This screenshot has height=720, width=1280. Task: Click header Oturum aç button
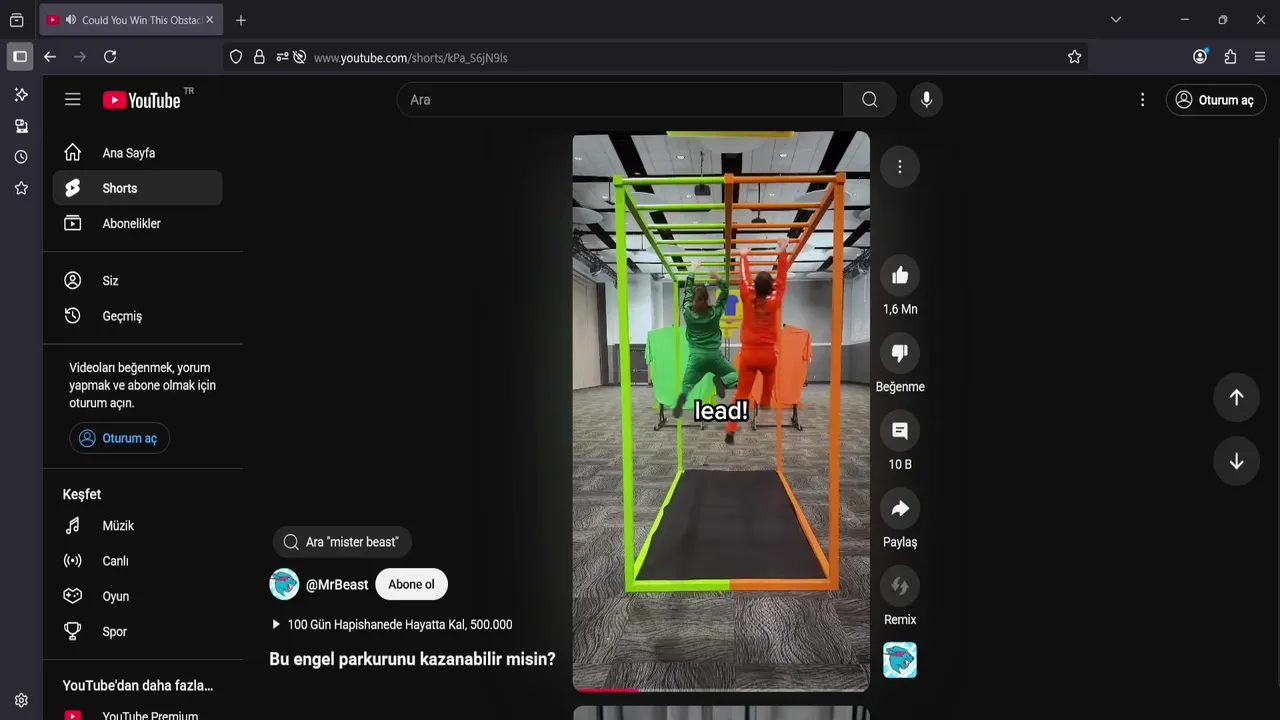coord(1216,100)
